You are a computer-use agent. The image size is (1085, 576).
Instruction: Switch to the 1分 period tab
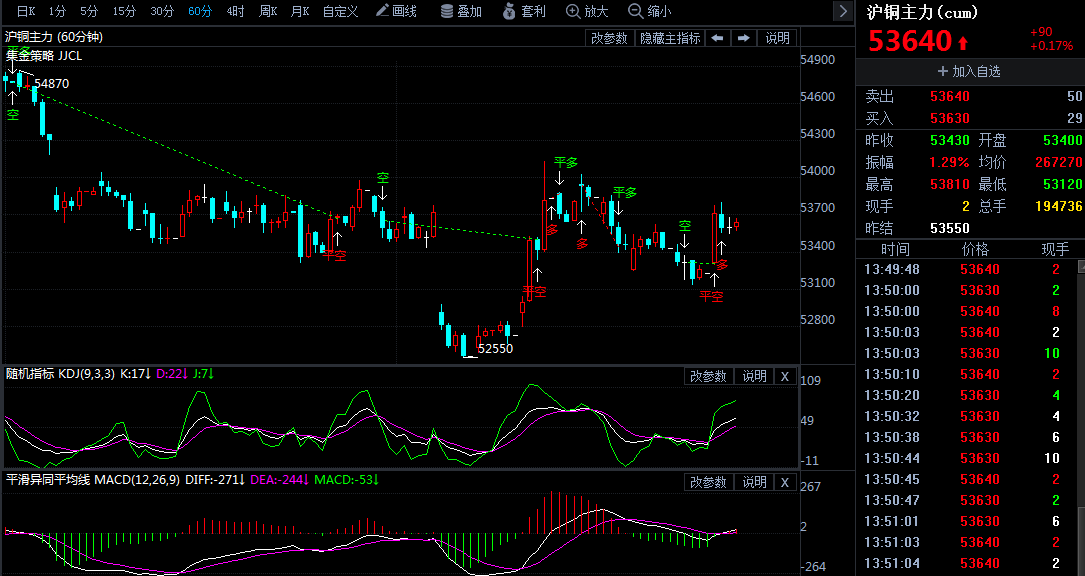[x=57, y=11]
